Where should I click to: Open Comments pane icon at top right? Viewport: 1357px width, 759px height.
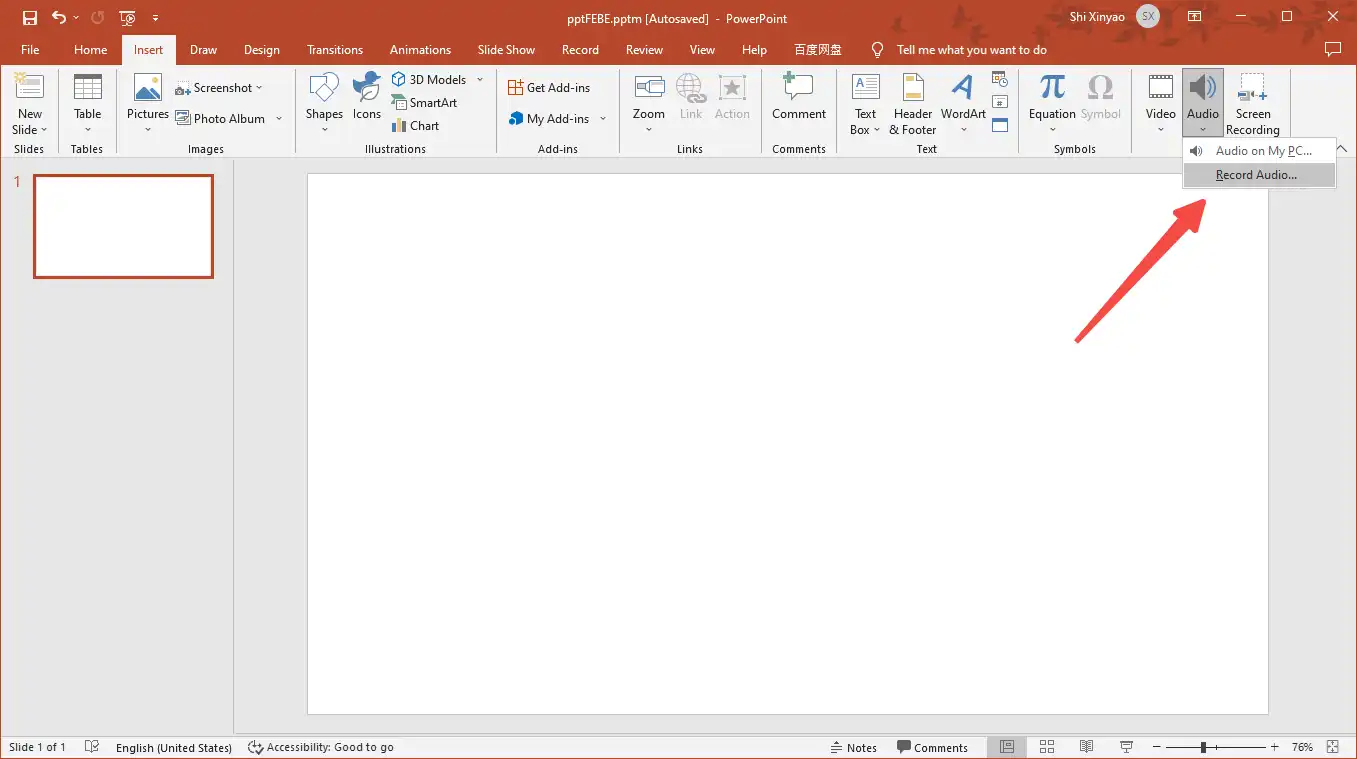pyautogui.click(x=1332, y=49)
